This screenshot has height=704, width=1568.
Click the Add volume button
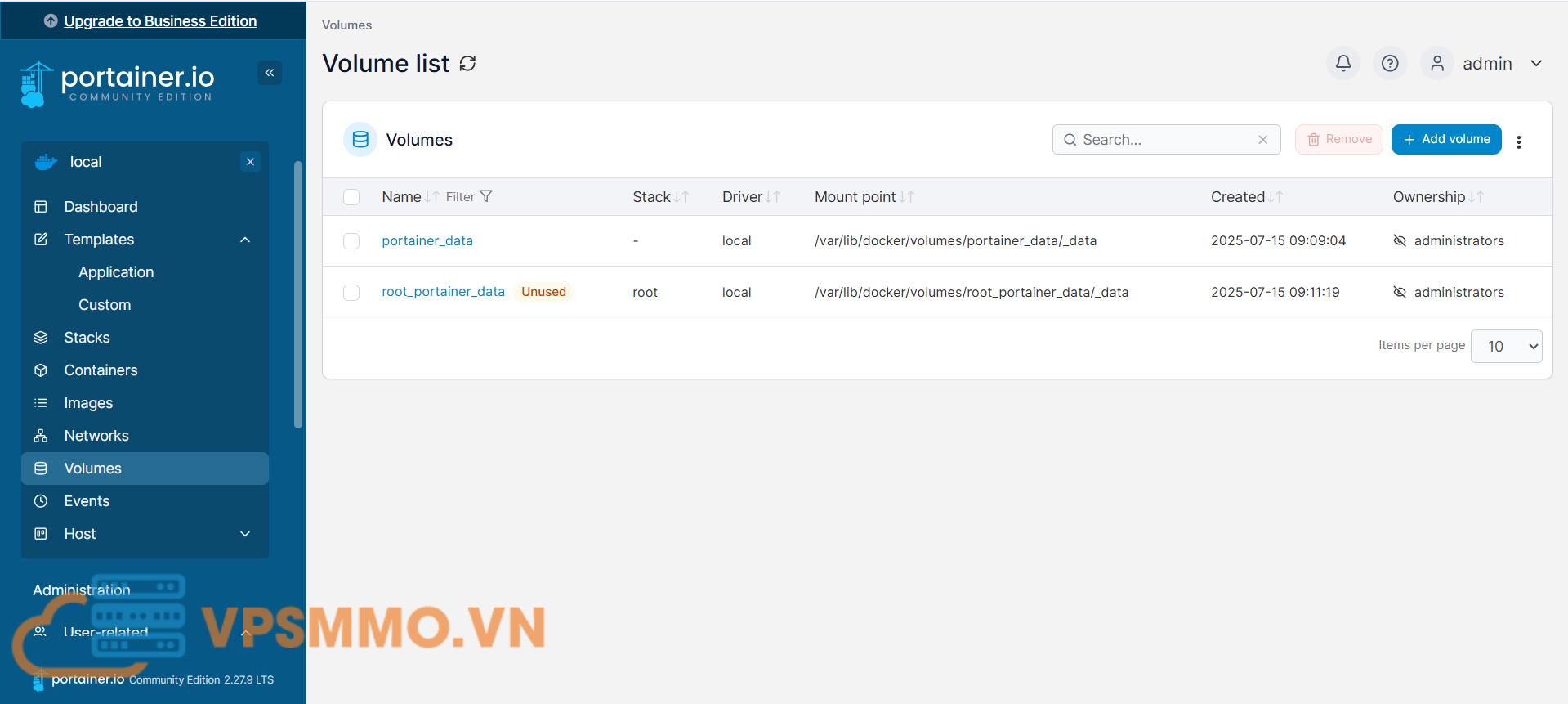click(1445, 140)
